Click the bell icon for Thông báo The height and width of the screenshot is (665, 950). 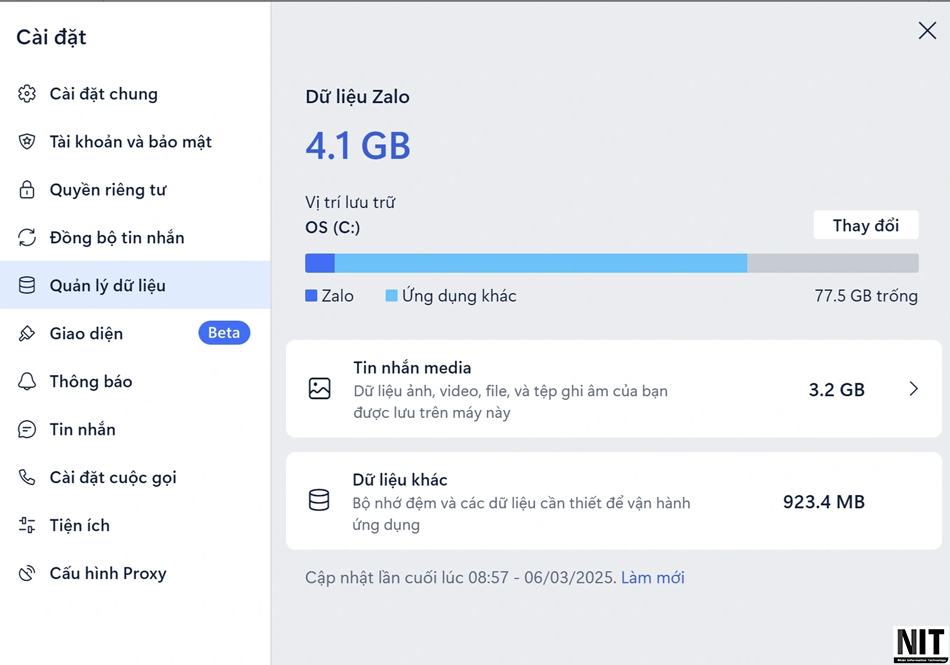[27, 381]
